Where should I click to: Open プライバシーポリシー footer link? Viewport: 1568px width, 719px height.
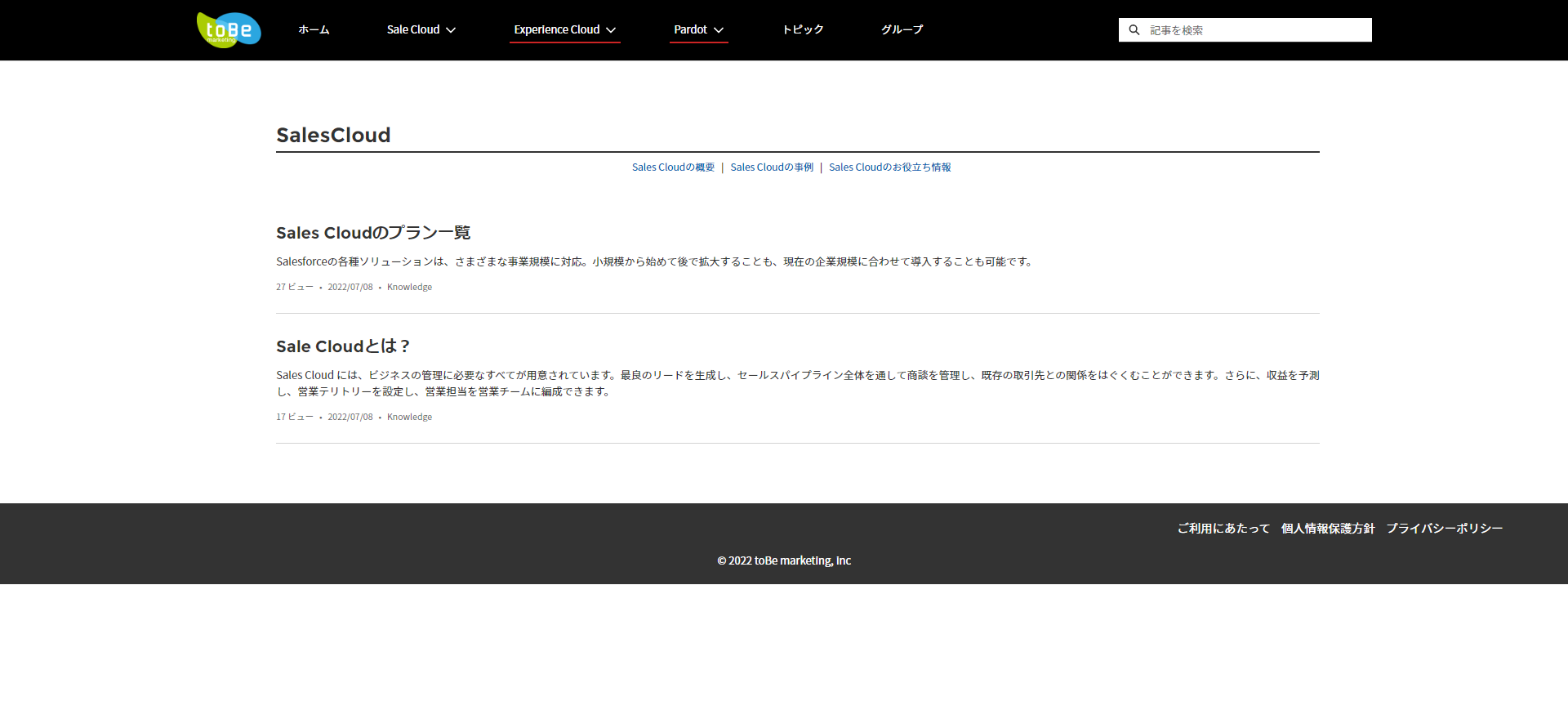pos(1445,529)
